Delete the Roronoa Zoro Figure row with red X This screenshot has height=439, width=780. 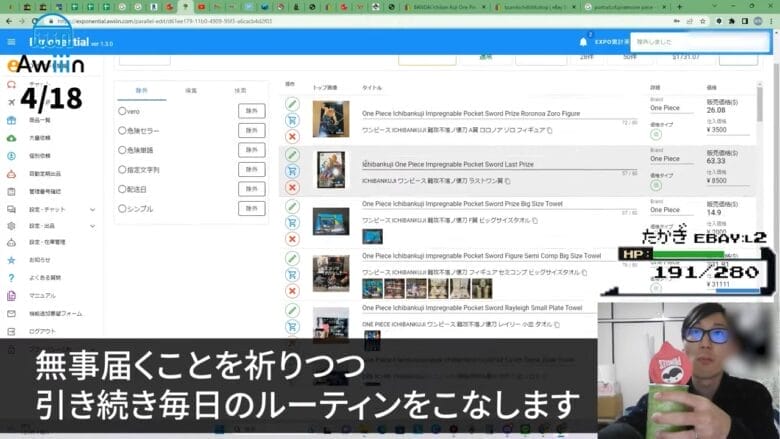pyautogui.click(x=292, y=137)
